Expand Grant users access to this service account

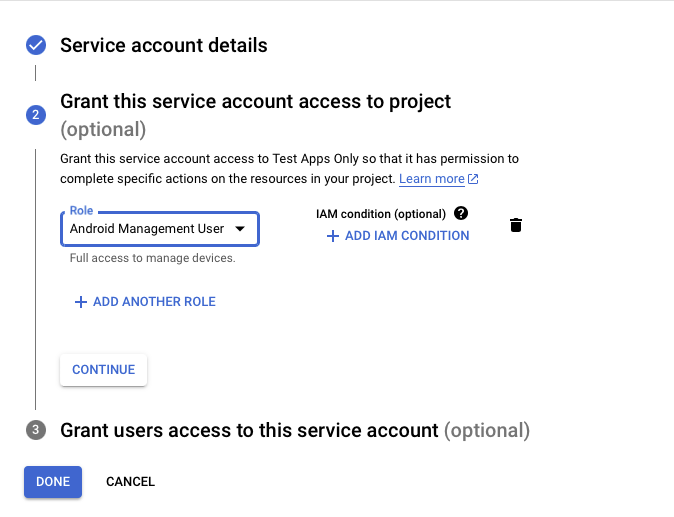click(x=295, y=430)
